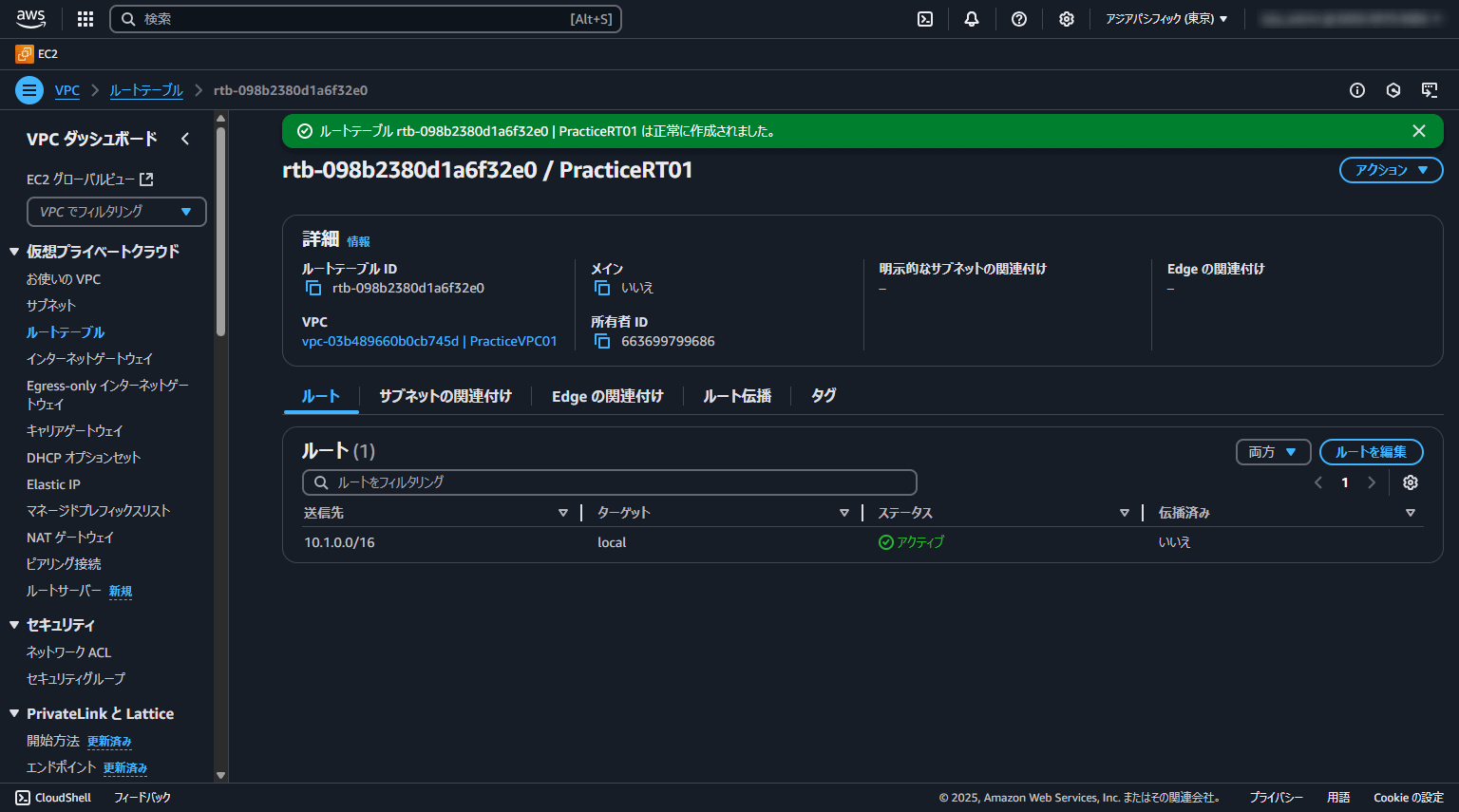Switch to the ルート伝播 tab
The width and height of the screenshot is (1459, 812).
(737, 396)
